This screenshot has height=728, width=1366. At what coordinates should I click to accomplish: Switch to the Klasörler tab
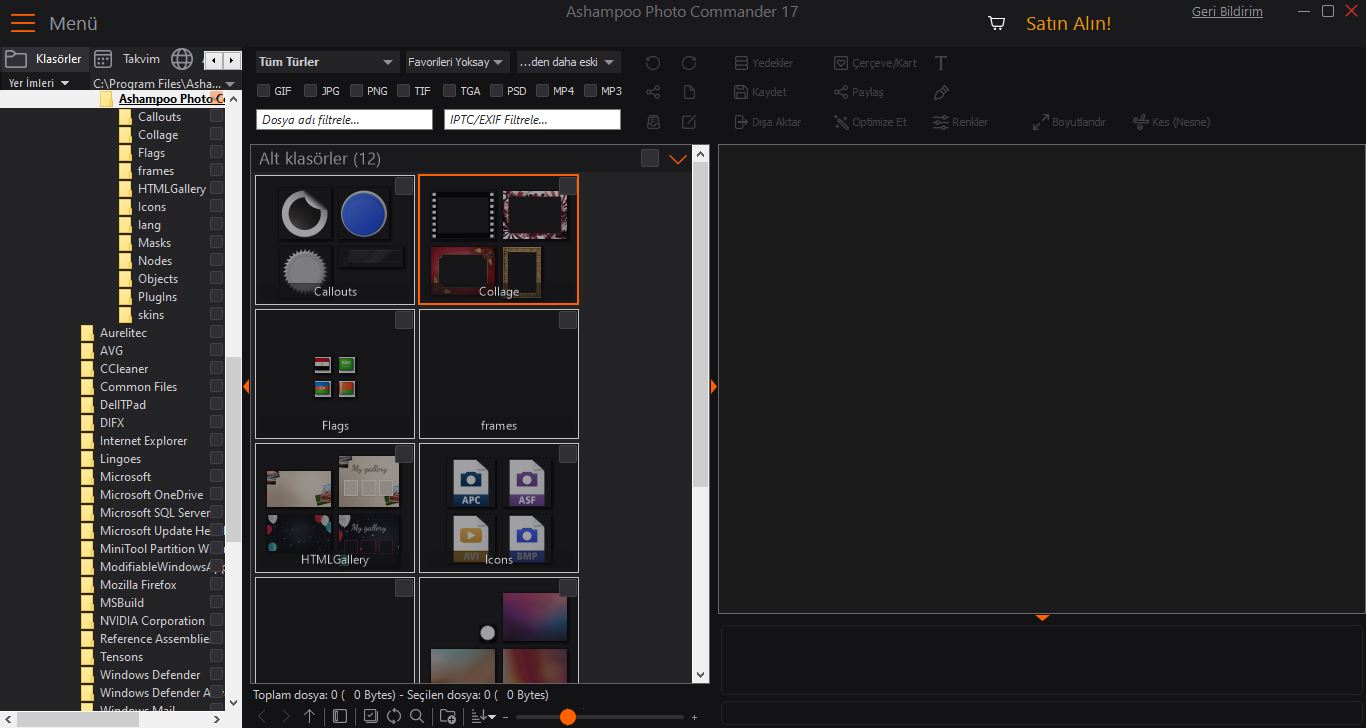(45, 59)
